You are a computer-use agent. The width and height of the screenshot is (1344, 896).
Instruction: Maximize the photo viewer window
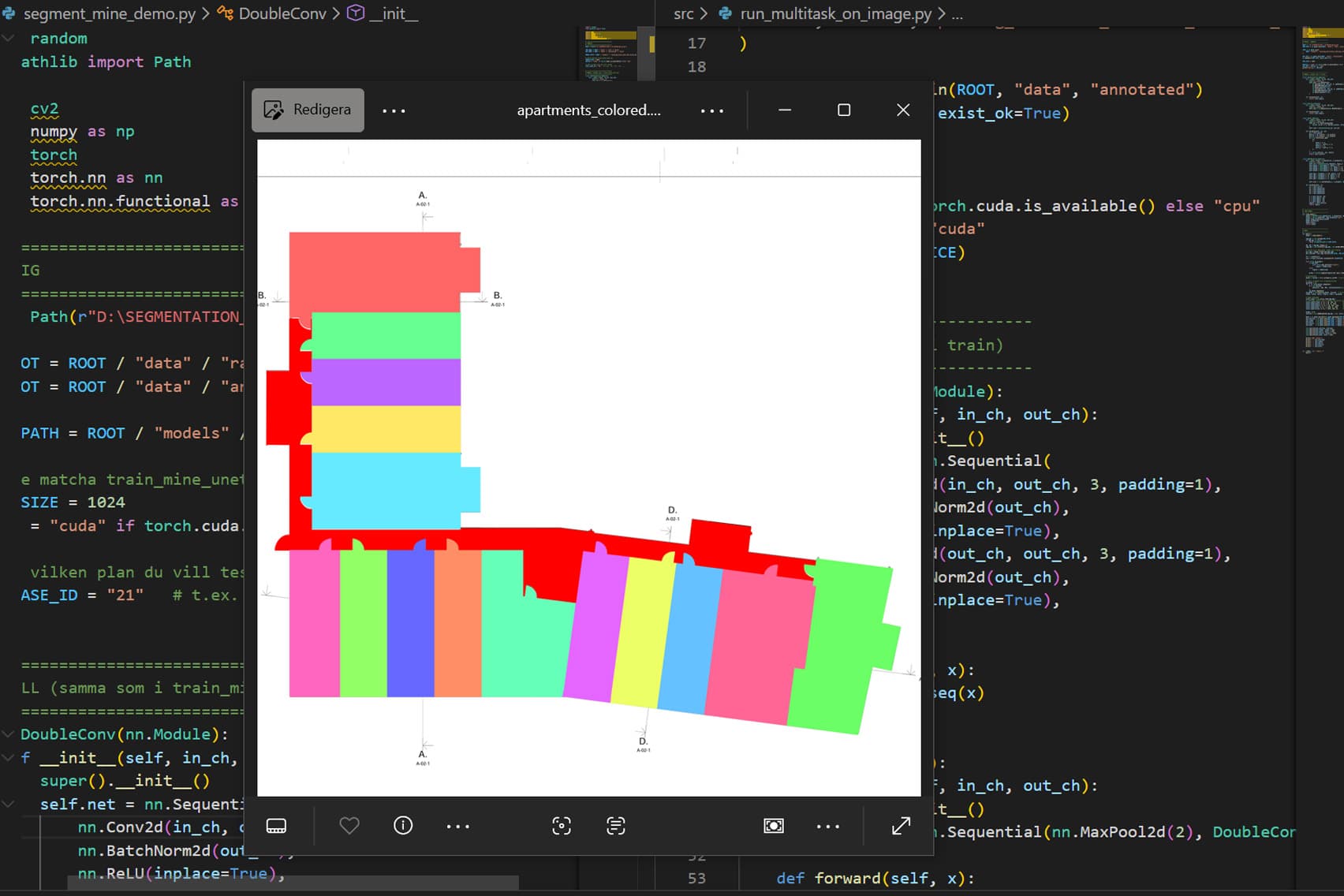click(x=844, y=110)
